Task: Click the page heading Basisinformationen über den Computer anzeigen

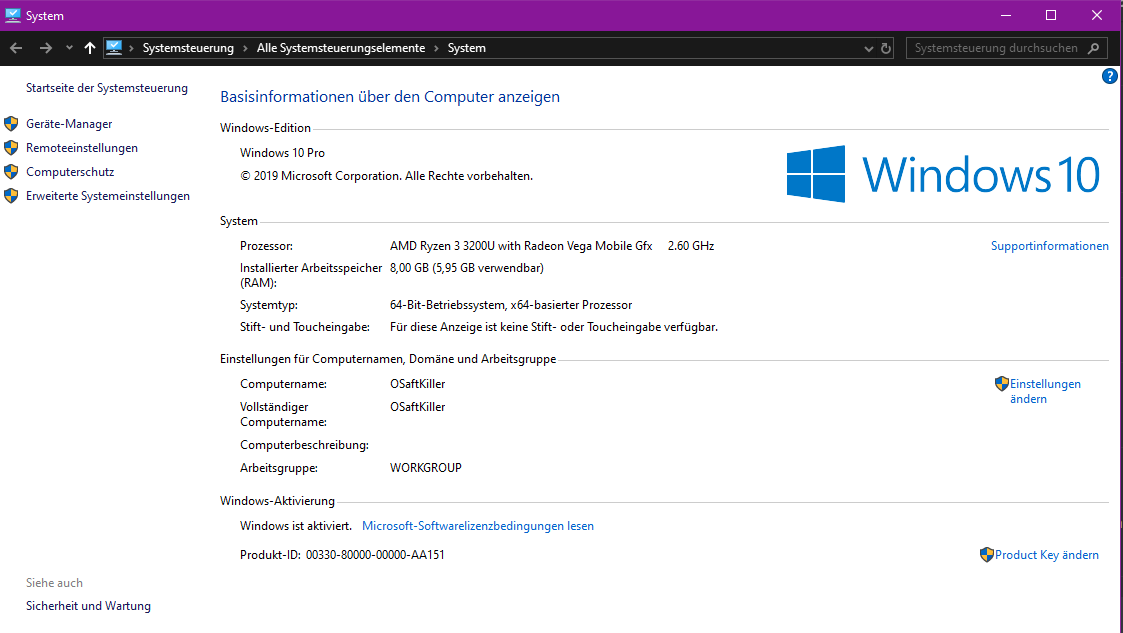Action: click(x=390, y=97)
